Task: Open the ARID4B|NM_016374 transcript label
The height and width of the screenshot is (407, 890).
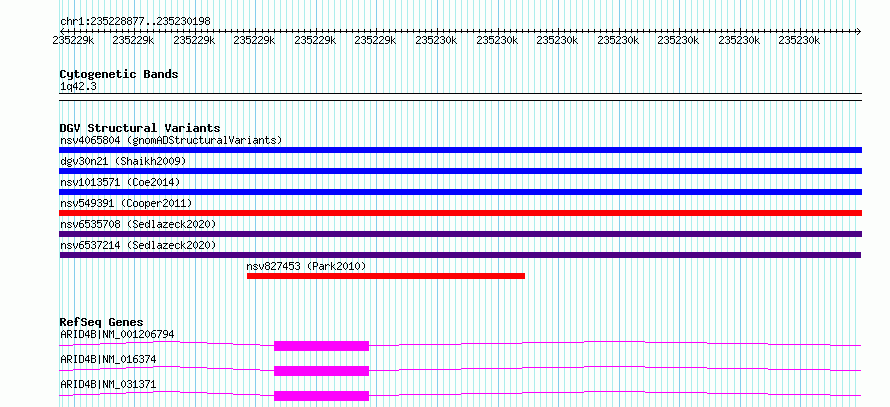Action: (x=108, y=359)
